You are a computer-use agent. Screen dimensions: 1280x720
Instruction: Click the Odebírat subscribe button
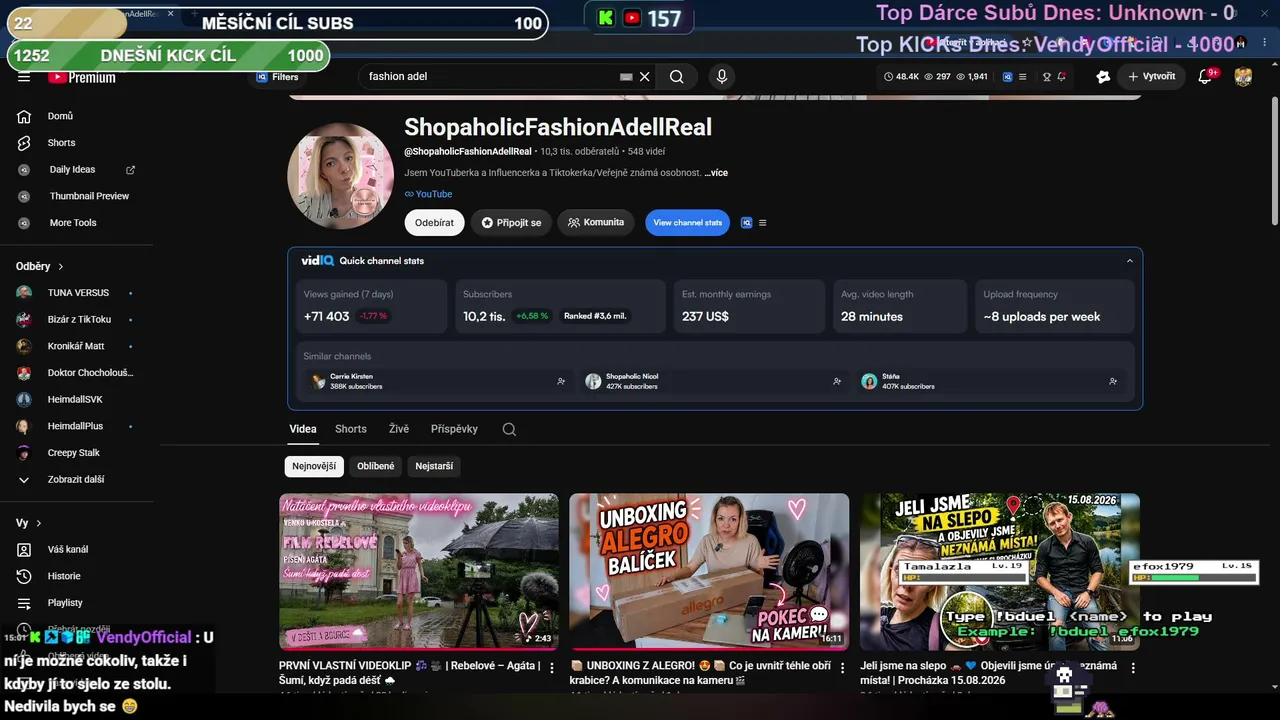[434, 223]
